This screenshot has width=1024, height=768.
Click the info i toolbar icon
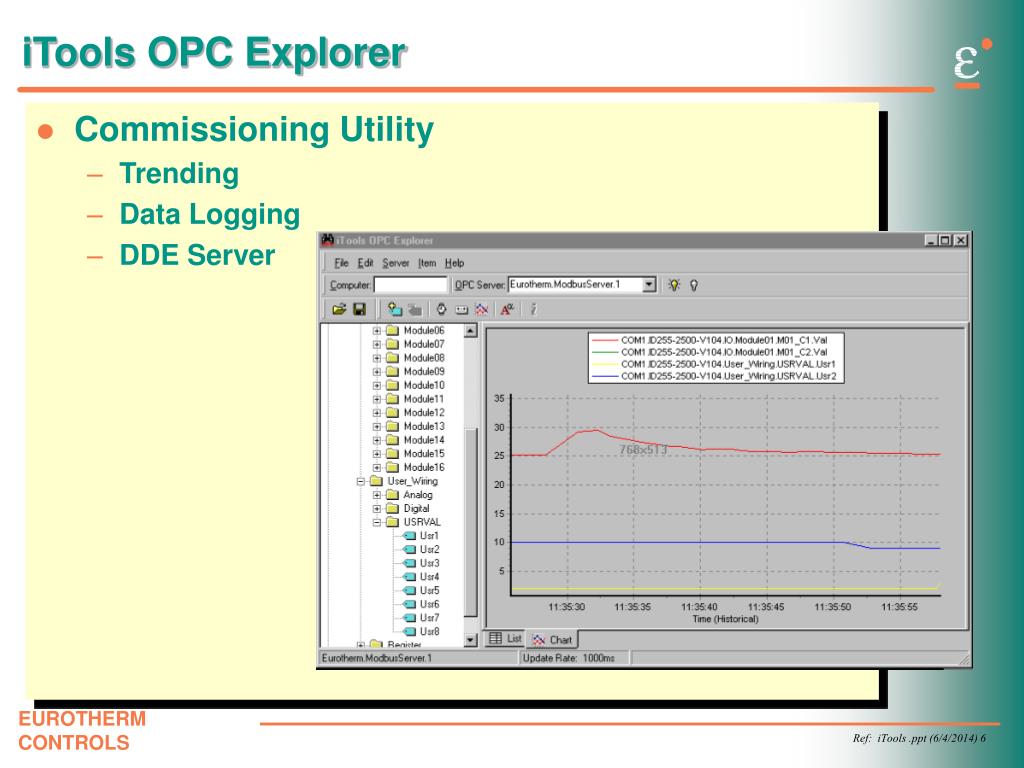(x=533, y=309)
